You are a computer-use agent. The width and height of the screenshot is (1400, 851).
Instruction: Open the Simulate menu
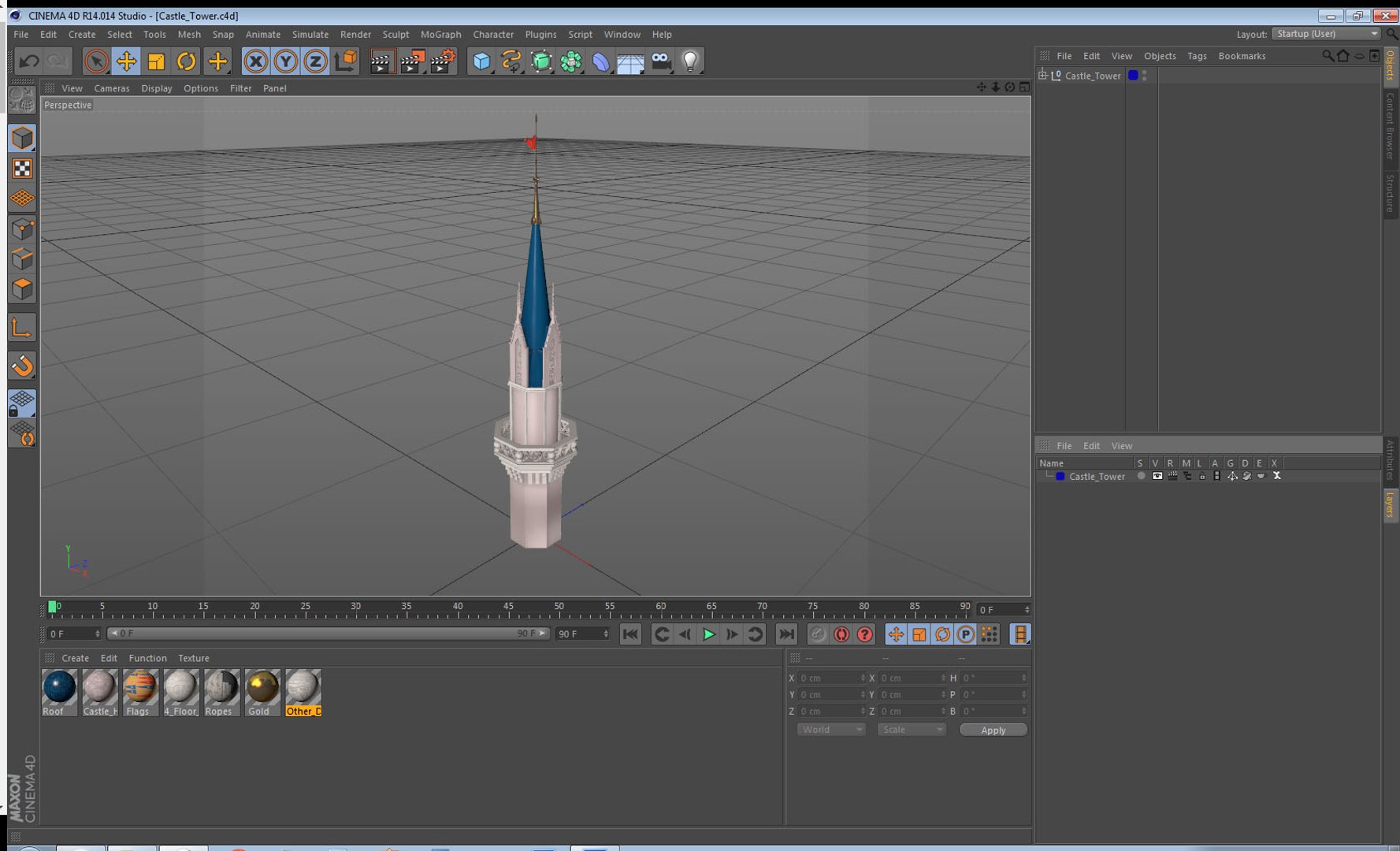[x=310, y=35]
